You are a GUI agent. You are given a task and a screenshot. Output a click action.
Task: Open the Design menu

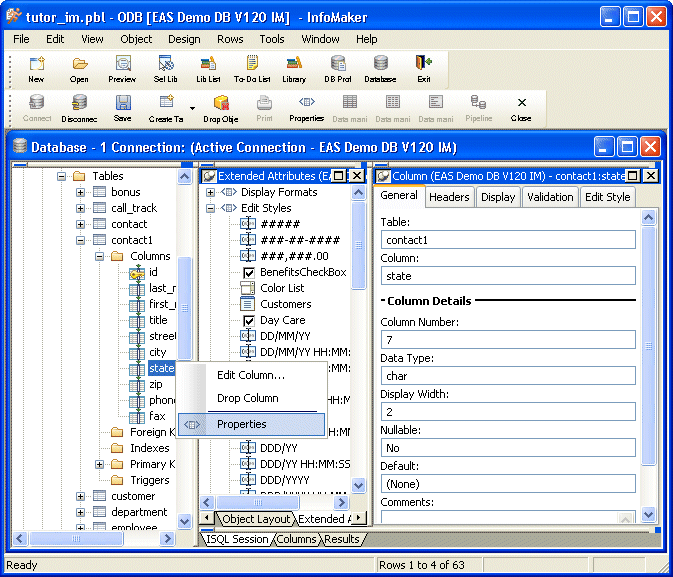(184, 39)
